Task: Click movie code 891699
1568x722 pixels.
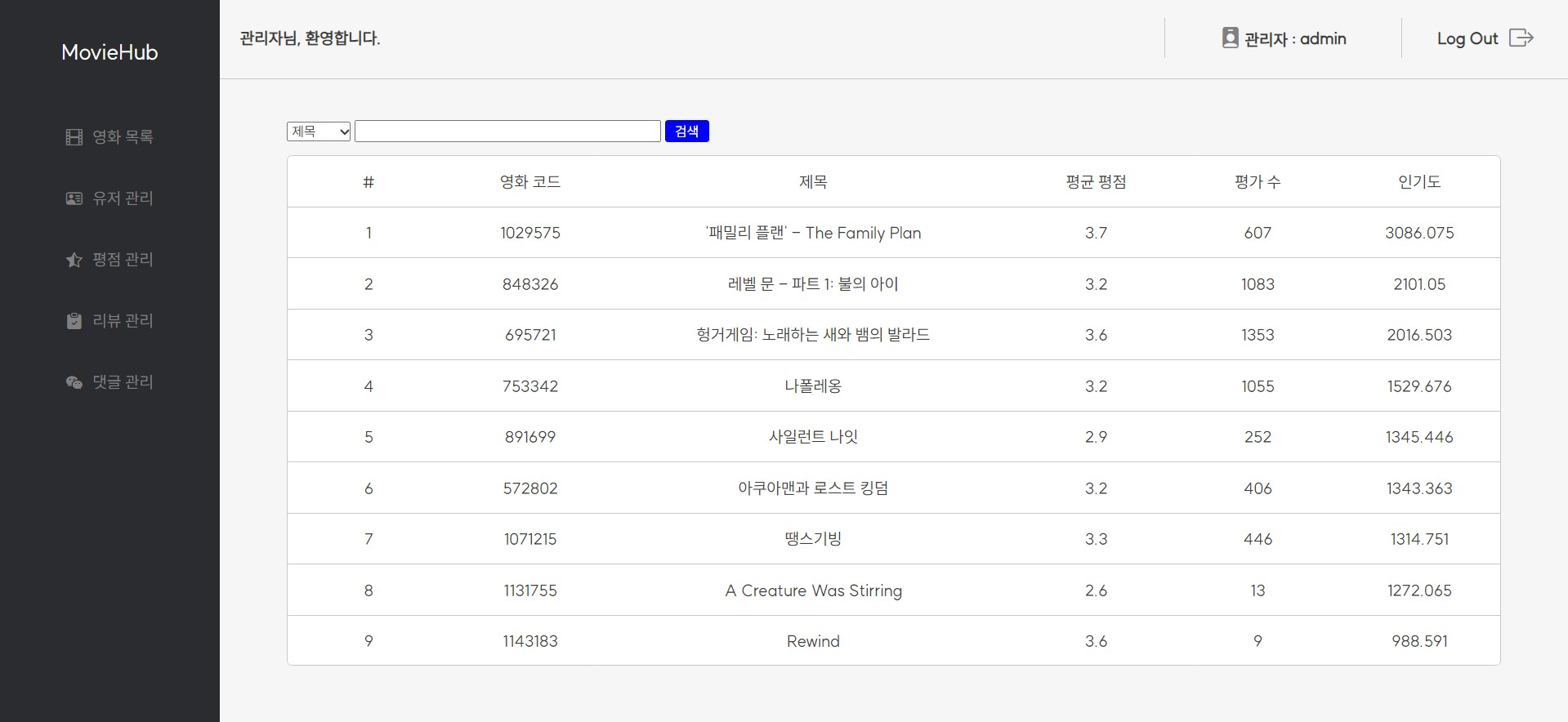Action: click(x=530, y=437)
